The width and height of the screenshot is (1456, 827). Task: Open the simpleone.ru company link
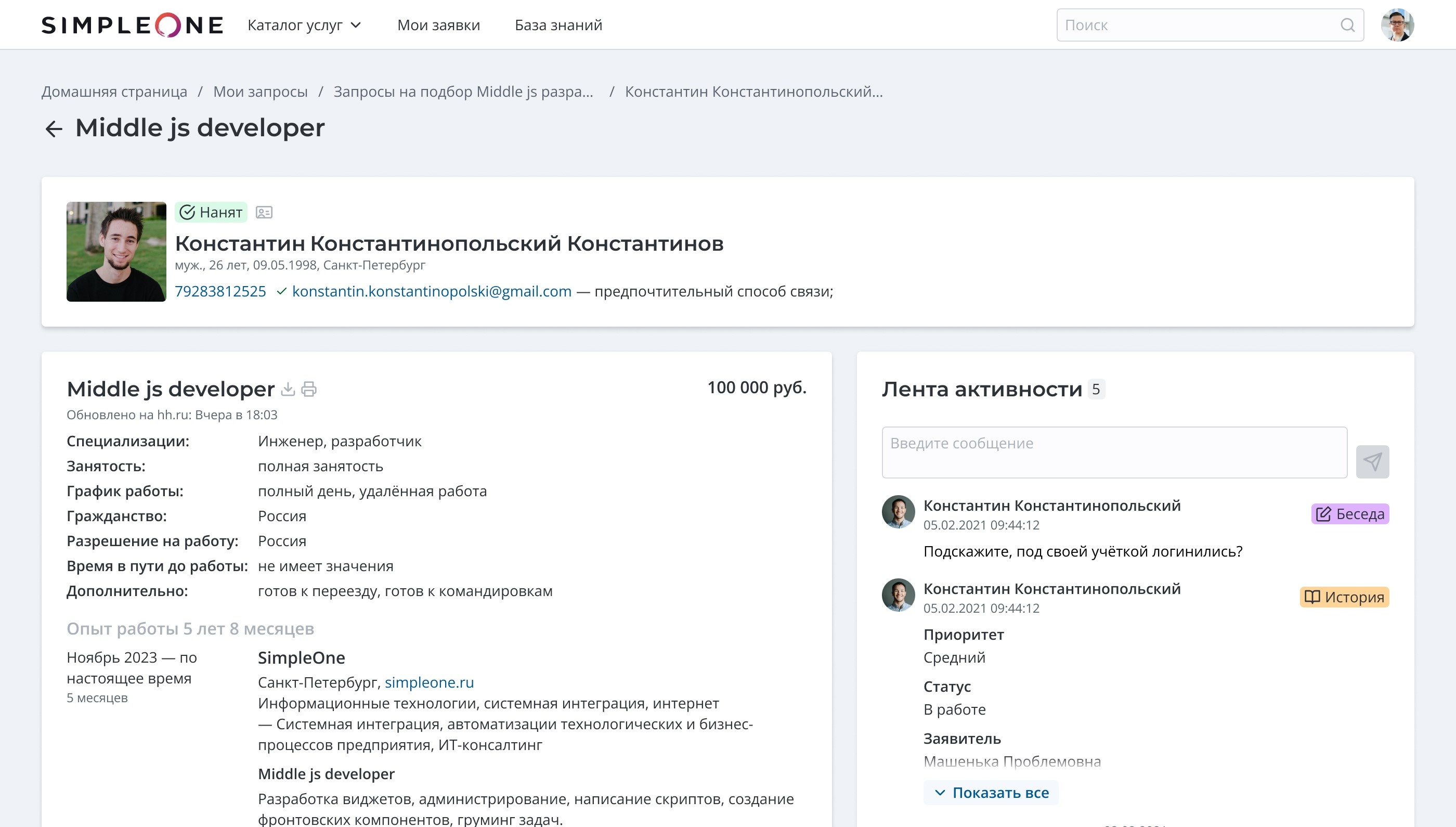[430, 682]
